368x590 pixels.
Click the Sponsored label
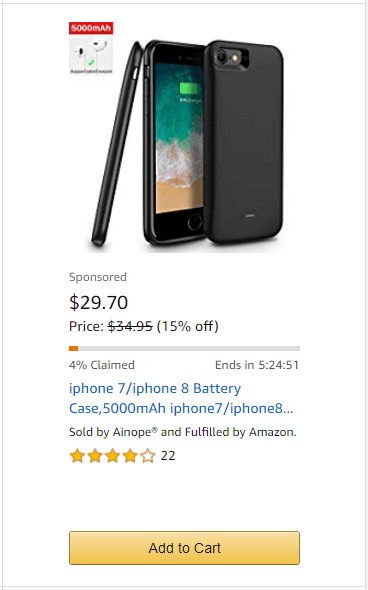pyautogui.click(x=98, y=277)
